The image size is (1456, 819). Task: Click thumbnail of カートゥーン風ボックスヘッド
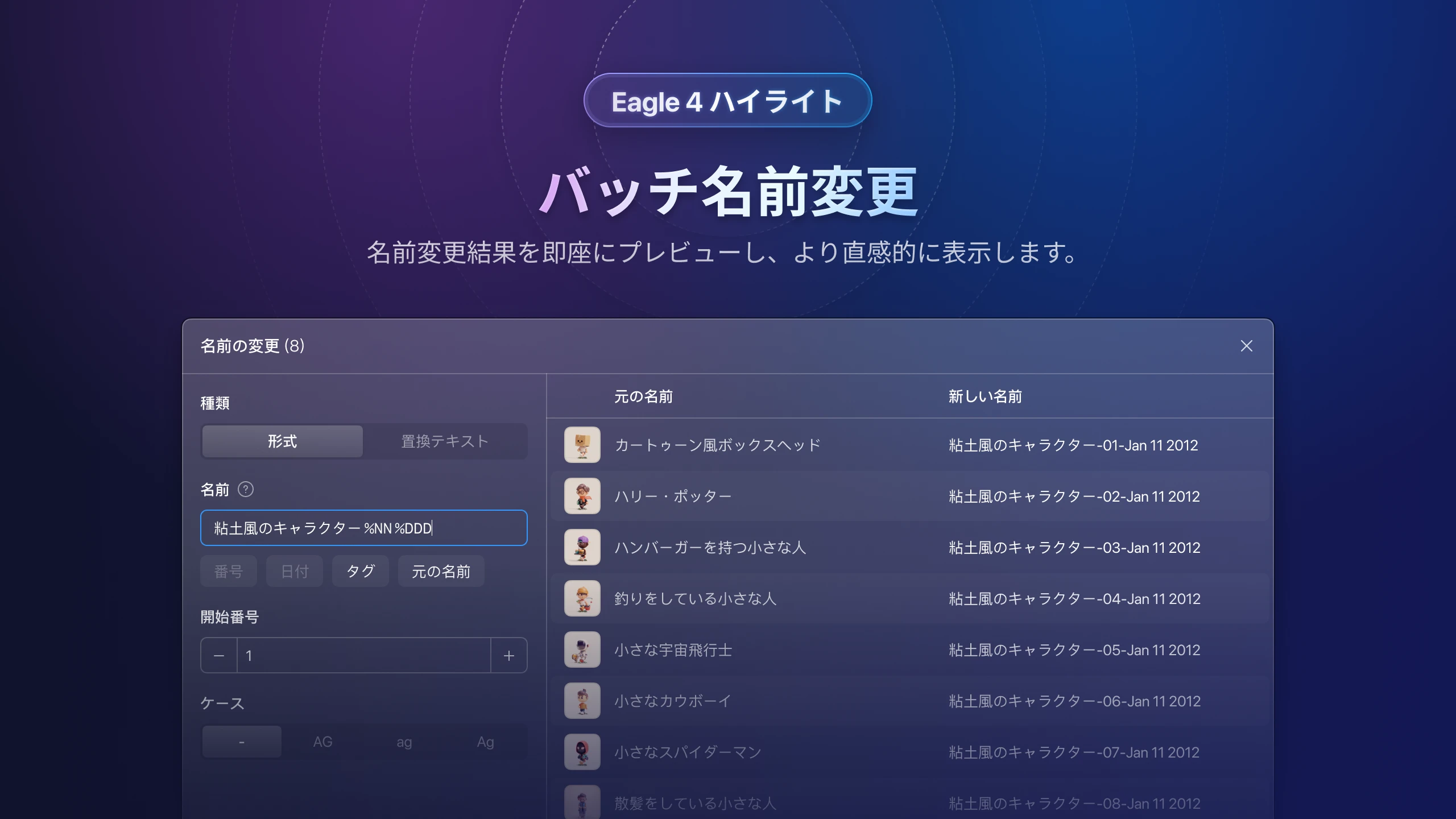[x=582, y=445]
